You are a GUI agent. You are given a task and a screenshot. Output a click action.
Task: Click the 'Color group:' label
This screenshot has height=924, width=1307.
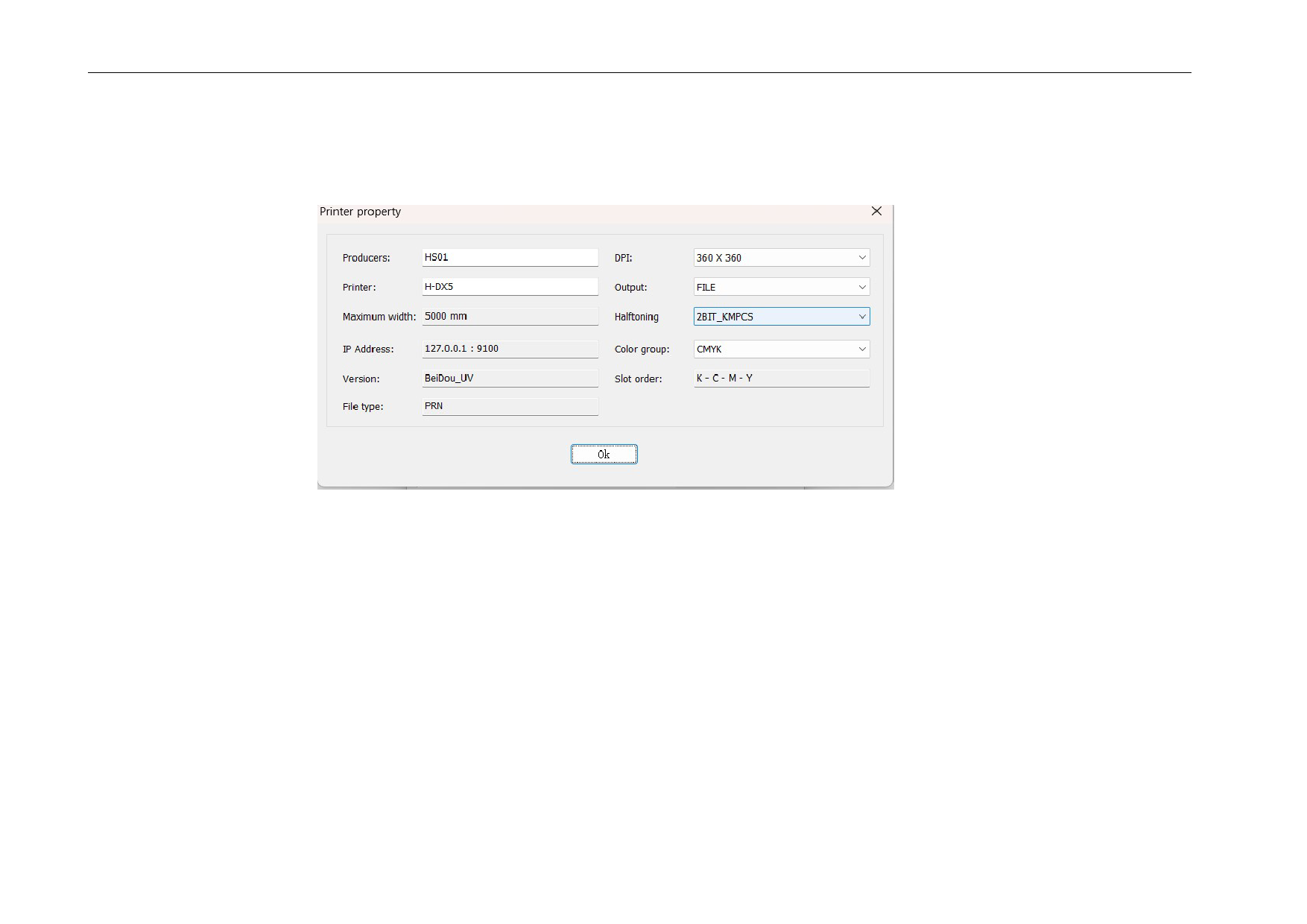[642, 349]
